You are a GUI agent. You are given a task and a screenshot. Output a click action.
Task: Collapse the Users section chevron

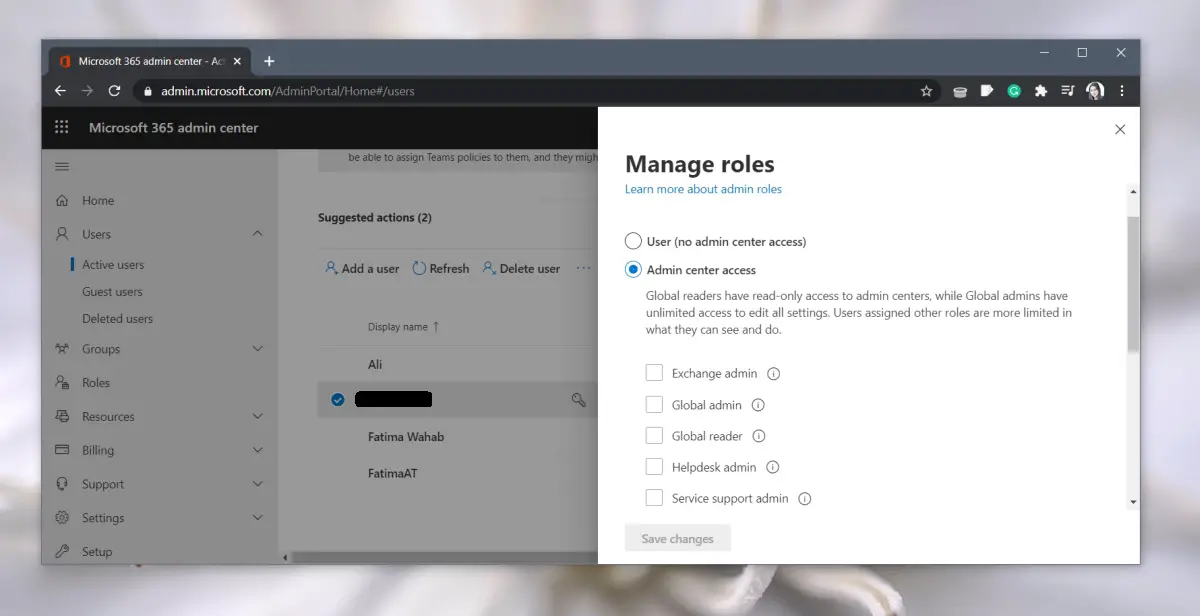pos(257,234)
